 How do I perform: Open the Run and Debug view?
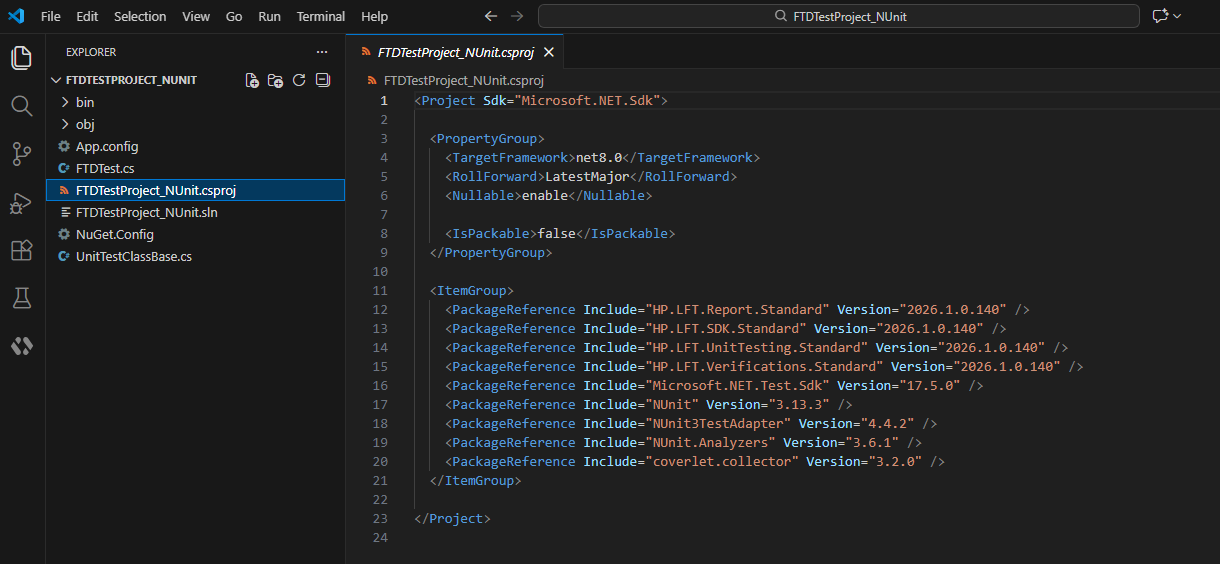pyautogui.click(x=21, y=202)
